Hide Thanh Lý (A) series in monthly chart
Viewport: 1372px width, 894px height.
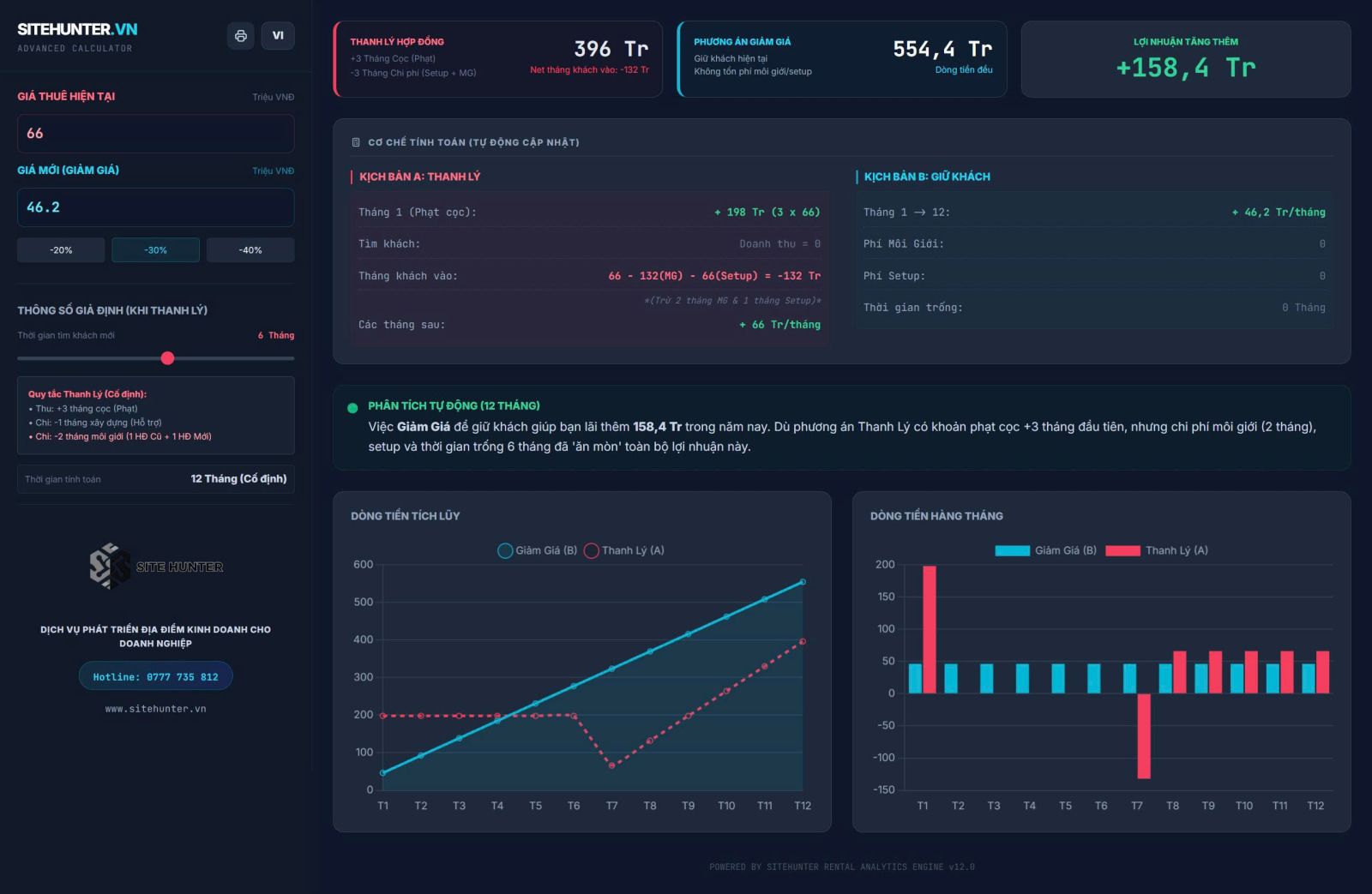point(1156,550)
